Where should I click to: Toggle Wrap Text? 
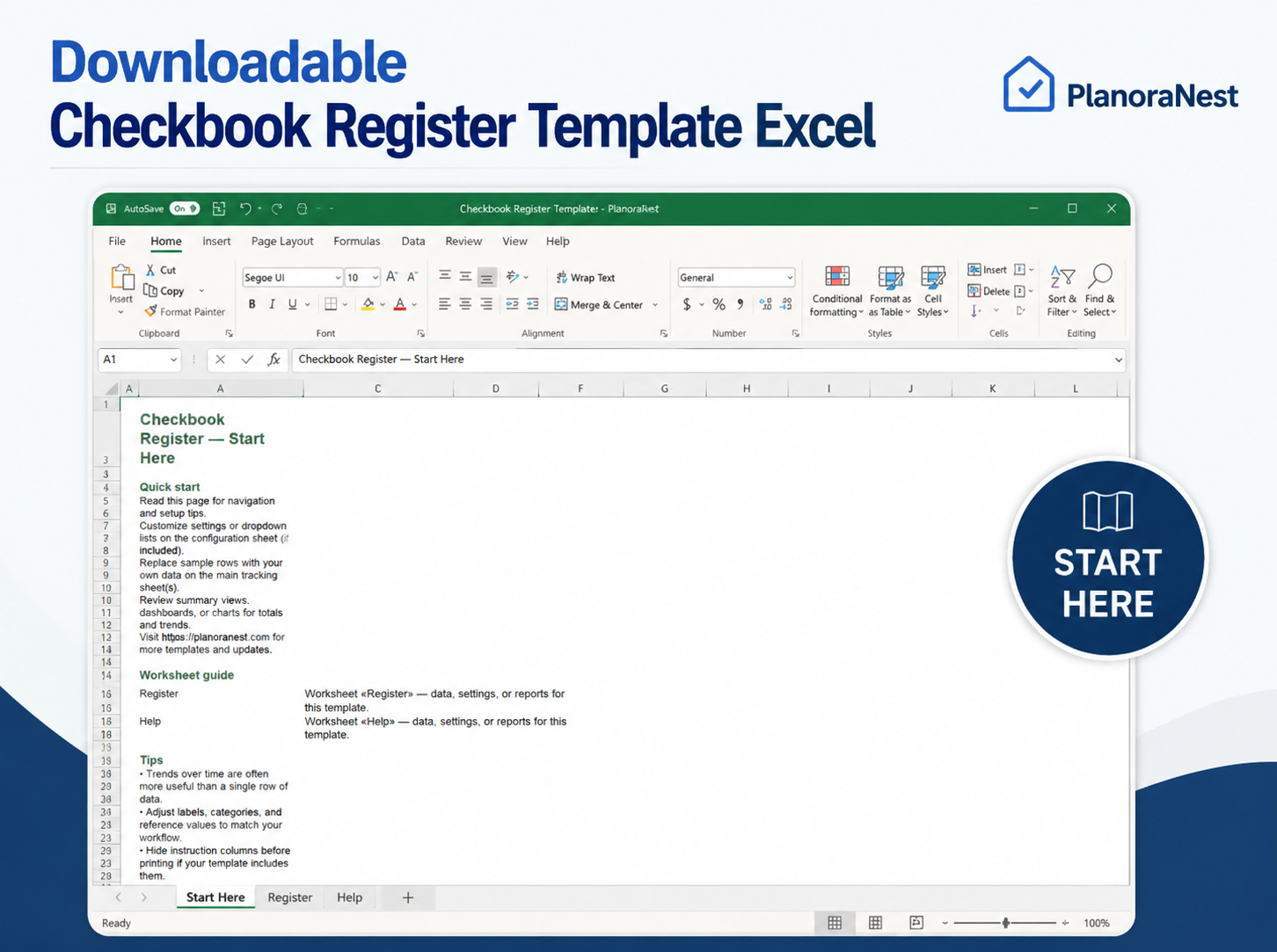click(585, 277)
